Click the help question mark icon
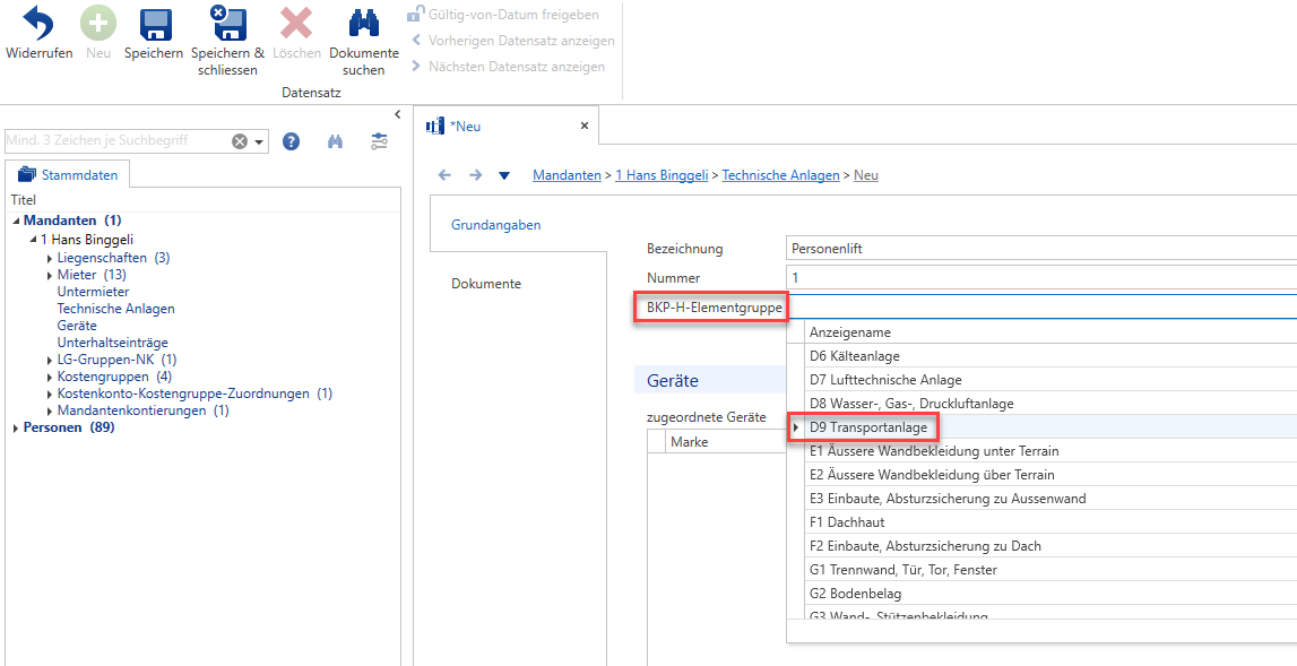 (x=291, y=141)
